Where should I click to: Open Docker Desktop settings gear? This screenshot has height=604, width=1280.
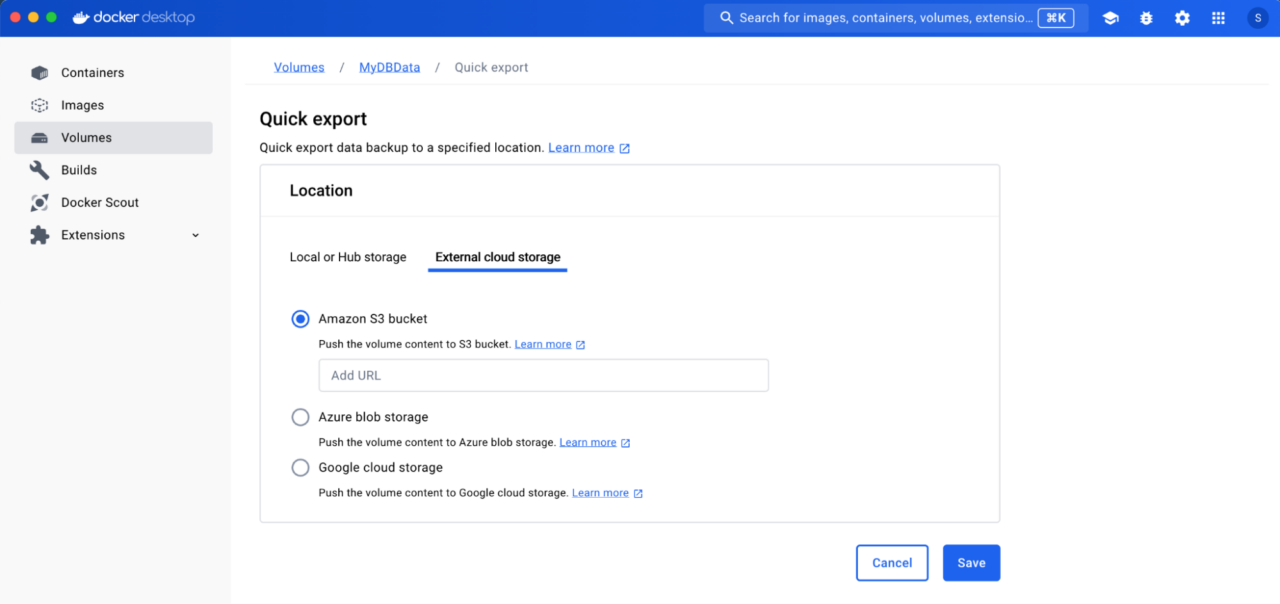coord(1182,17)
